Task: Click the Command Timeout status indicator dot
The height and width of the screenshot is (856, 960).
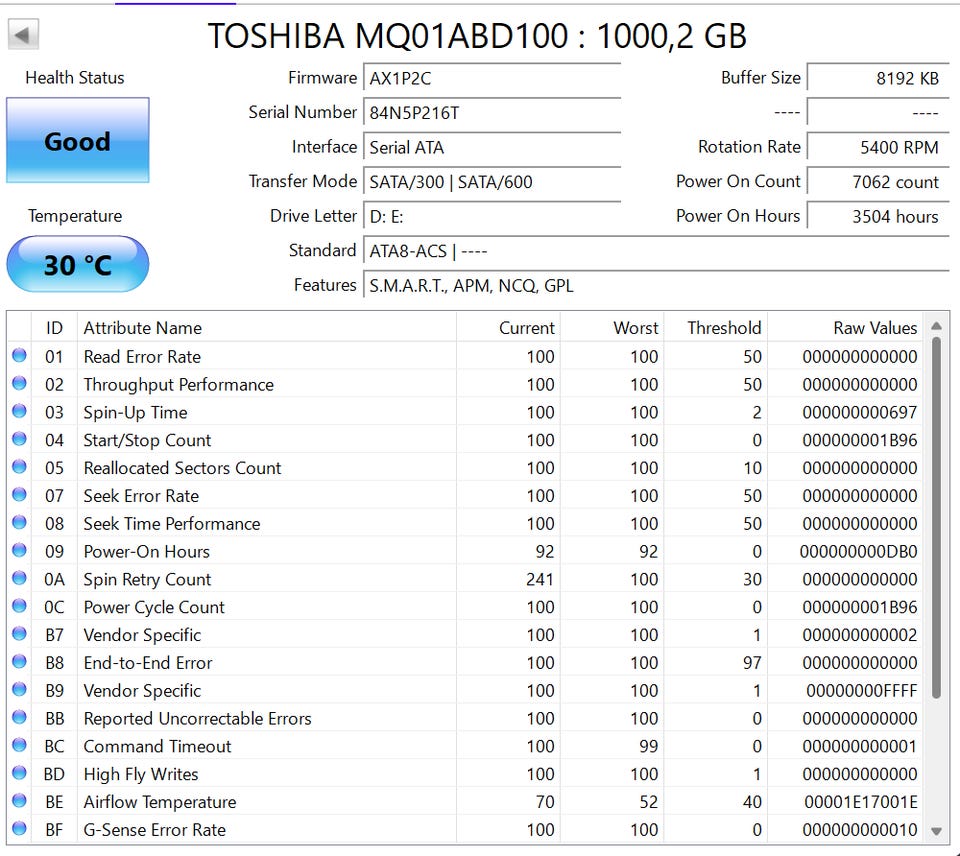Action: coord(19,746)
